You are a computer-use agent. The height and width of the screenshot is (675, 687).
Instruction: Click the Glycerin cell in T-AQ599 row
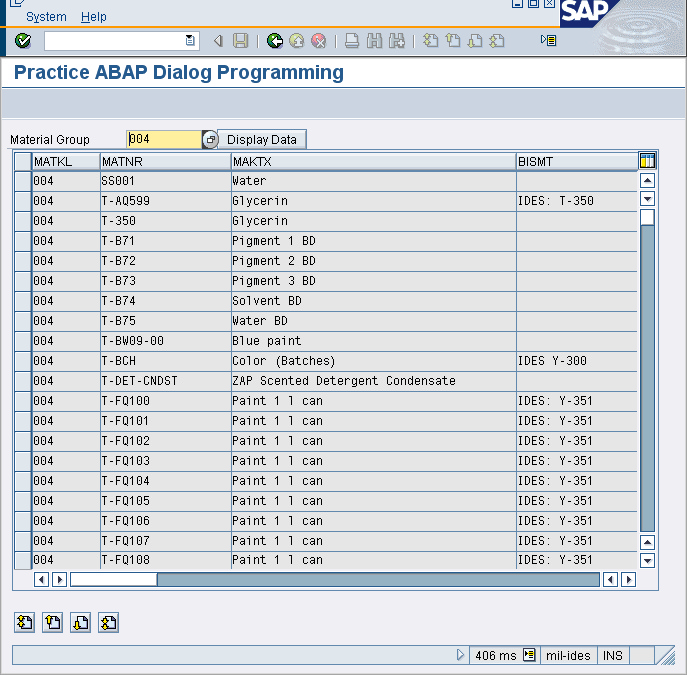373,201
